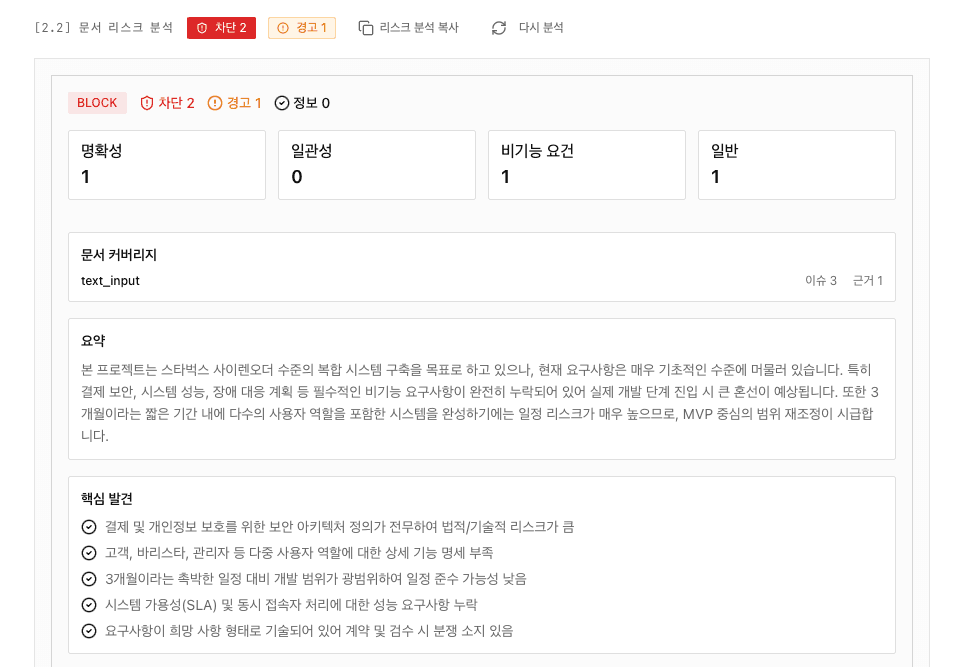Viewport: 979px width, 667px height.
Task: Click the red BLOCK status tag
Action: (x=97, y=103)
